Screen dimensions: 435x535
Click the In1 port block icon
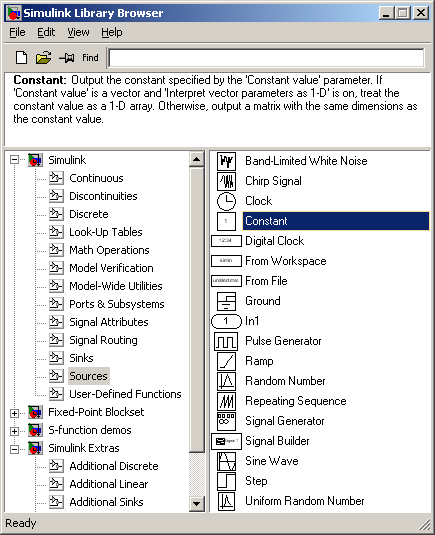coord(226,321)
